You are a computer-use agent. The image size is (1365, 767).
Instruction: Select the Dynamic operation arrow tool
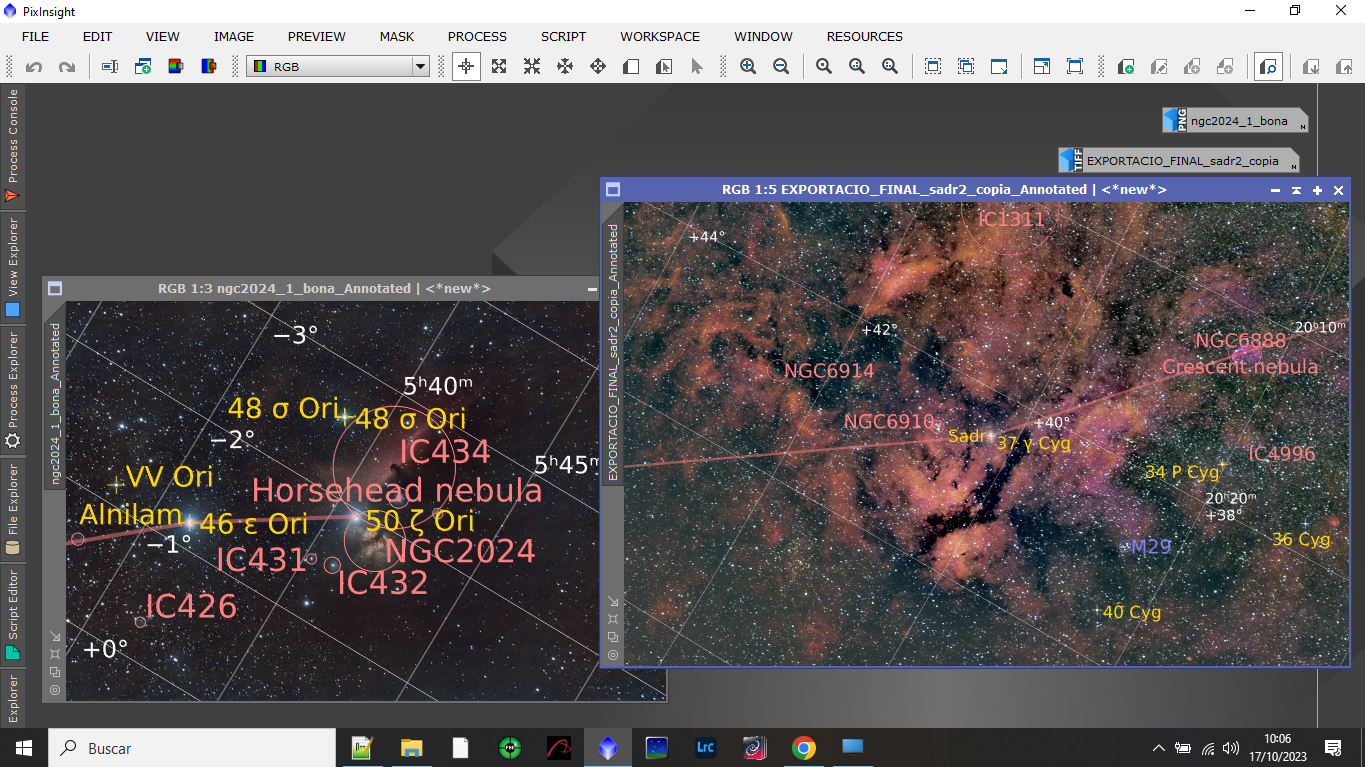[x=697, y=67]
